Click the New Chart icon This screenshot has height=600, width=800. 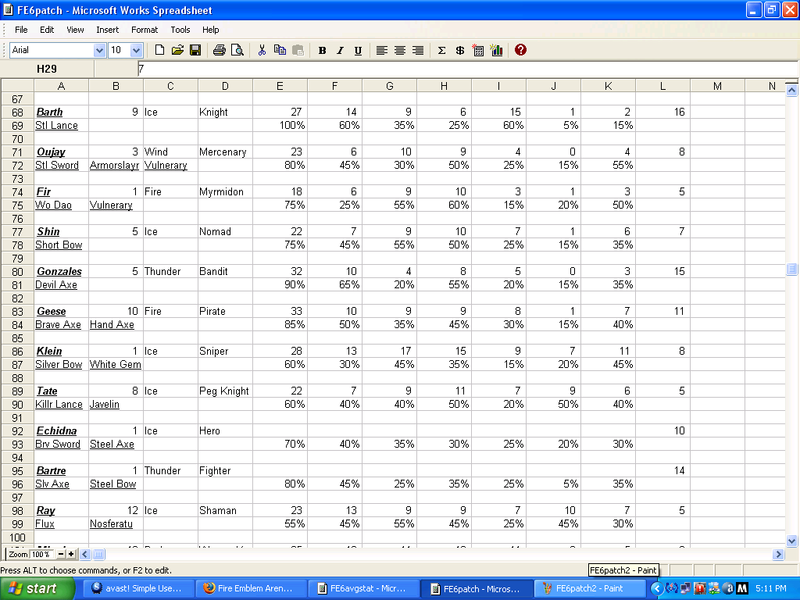(497, 50)
